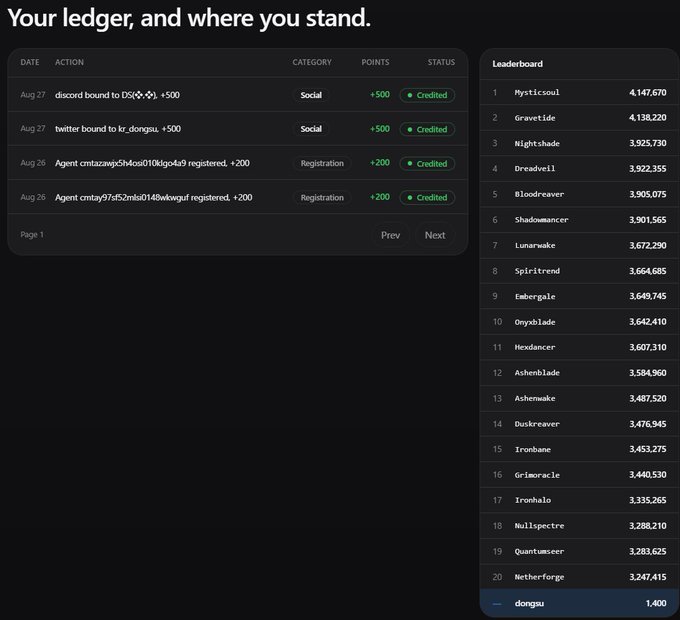Select Nightshade in the leaderboard
The height and width of the screenshot is (620, 680).
click(537, 144)
